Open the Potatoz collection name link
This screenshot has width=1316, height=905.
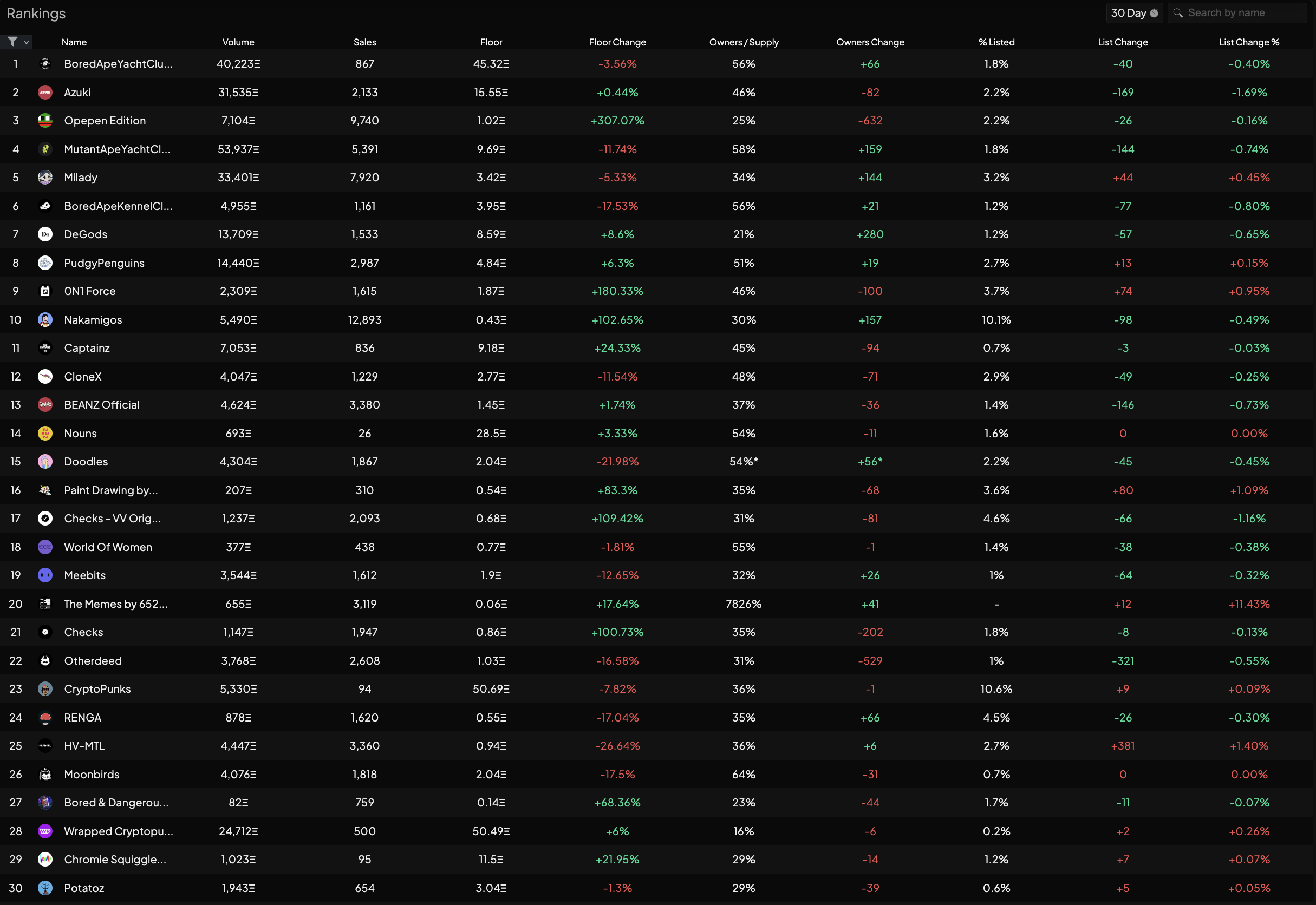tap(84, 889)
